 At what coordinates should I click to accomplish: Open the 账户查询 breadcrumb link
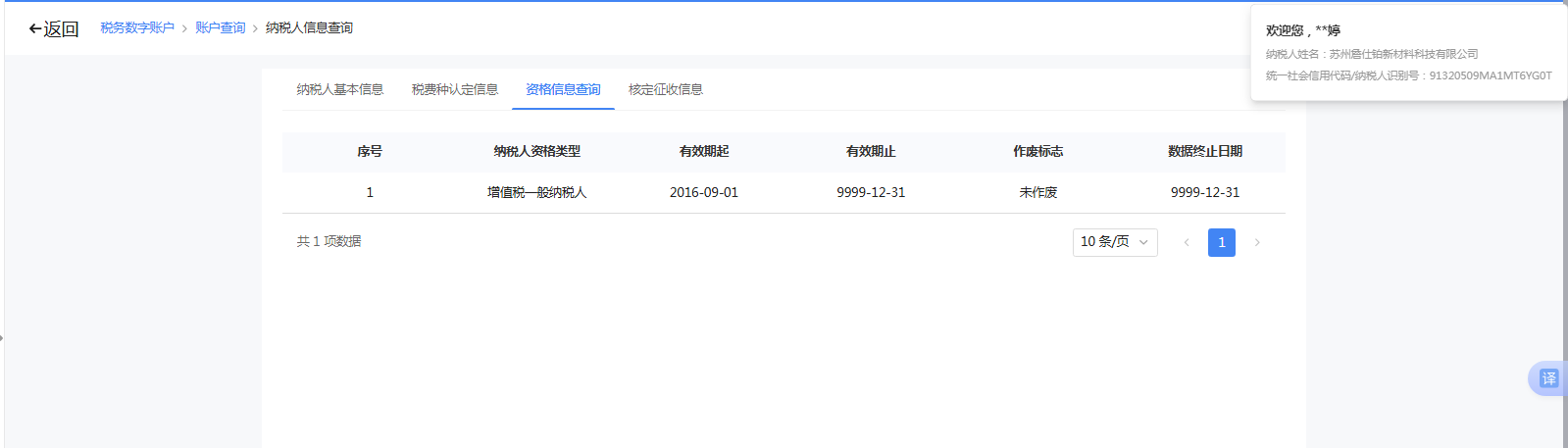pyautogui.click(x=221, y=28)
